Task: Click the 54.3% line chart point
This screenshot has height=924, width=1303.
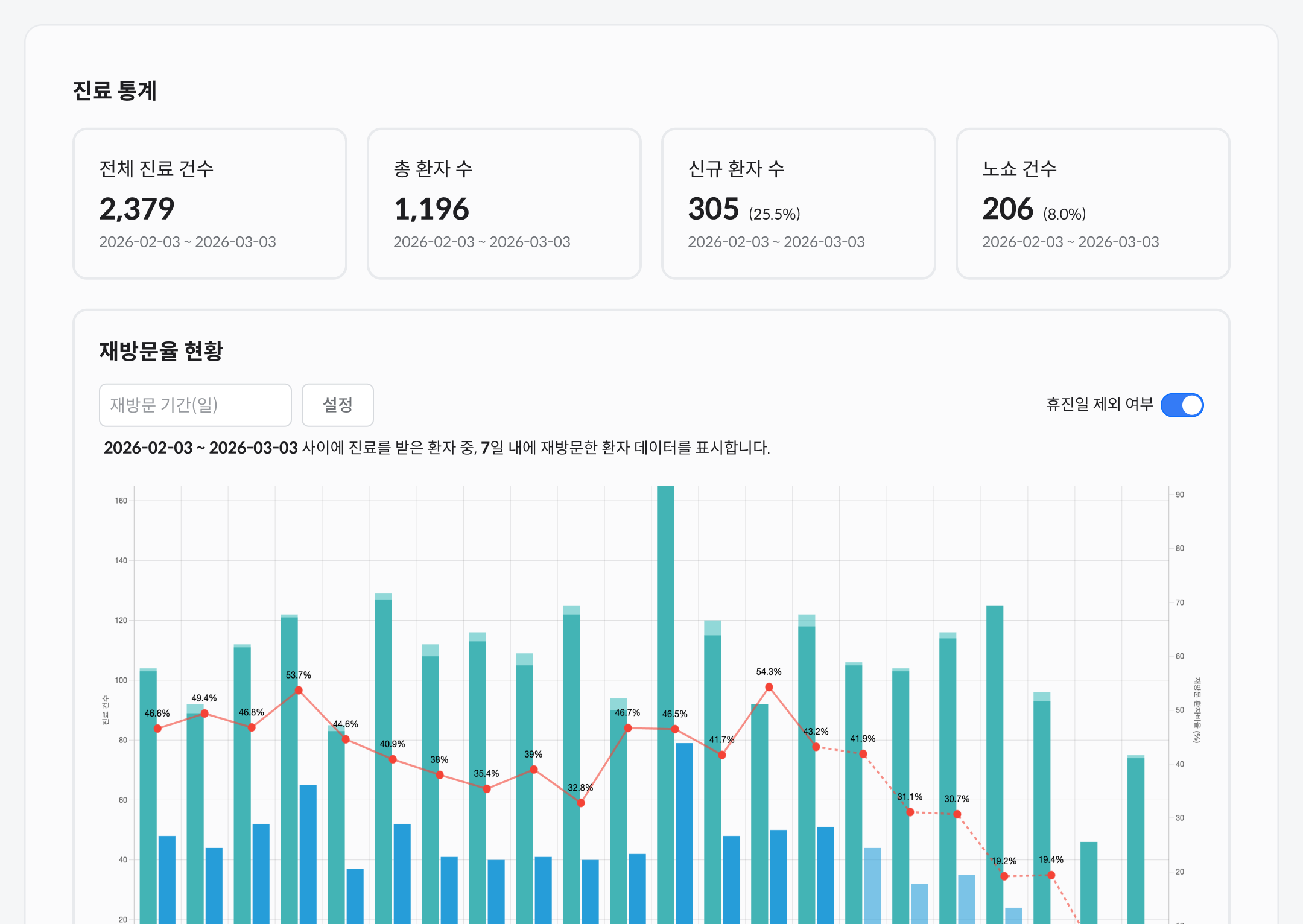Action: coord(769,687)
